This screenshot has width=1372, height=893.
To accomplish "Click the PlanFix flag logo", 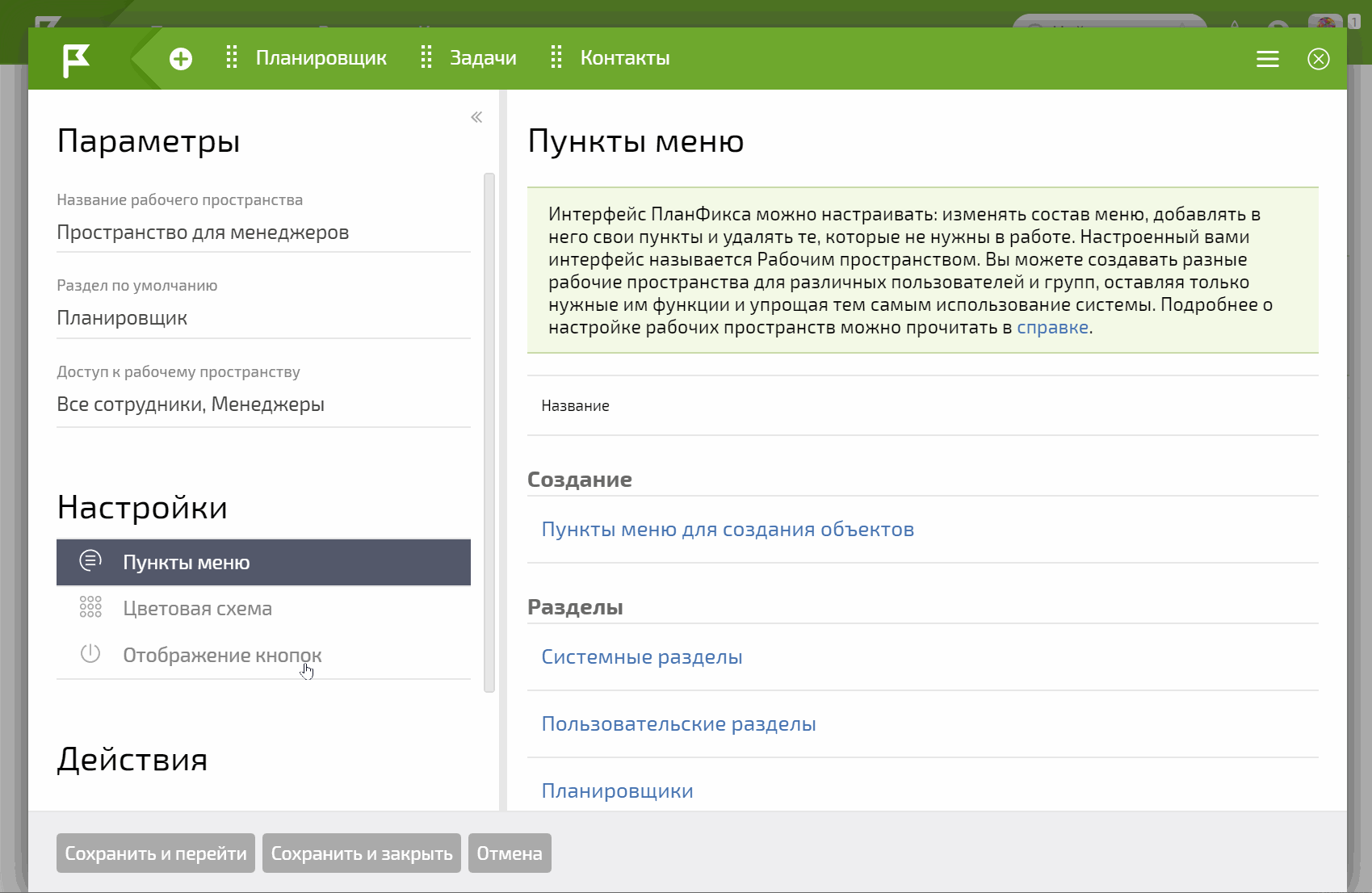I will [76, 60].
